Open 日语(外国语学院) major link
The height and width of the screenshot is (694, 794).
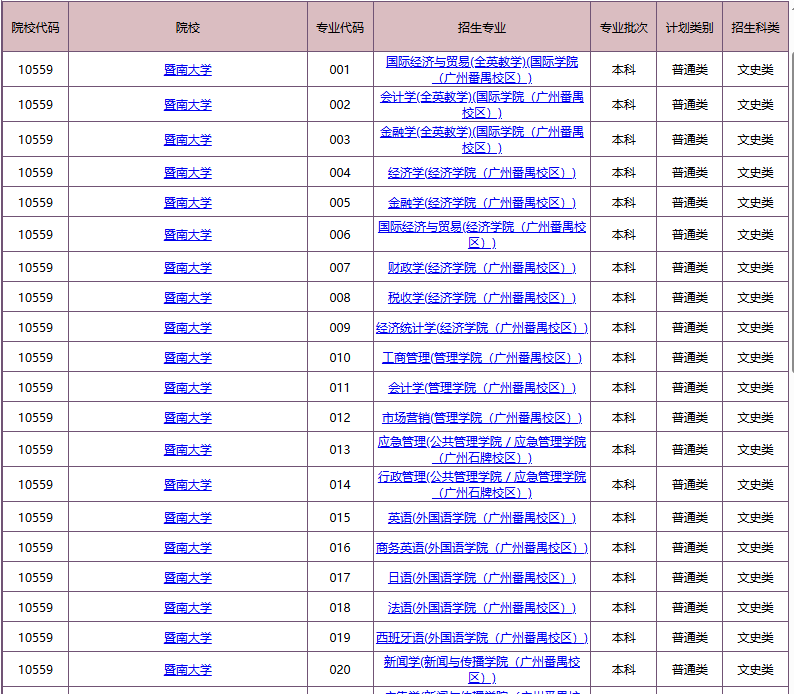482,578
